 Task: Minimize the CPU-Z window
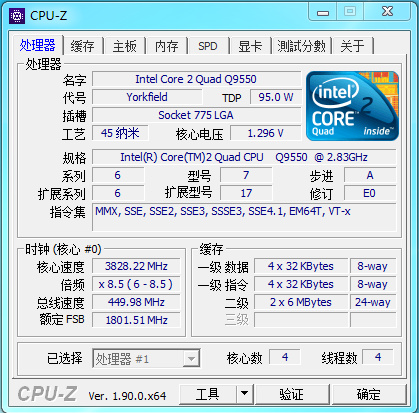pyautogui.click(x=323, y=12)
